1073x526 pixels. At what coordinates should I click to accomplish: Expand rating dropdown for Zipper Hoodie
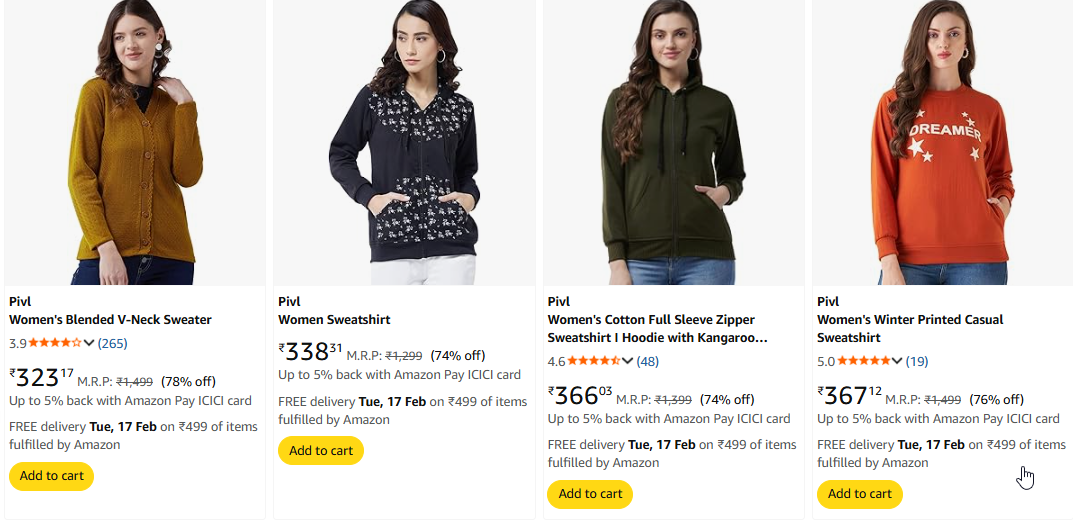tap(628, 362)
